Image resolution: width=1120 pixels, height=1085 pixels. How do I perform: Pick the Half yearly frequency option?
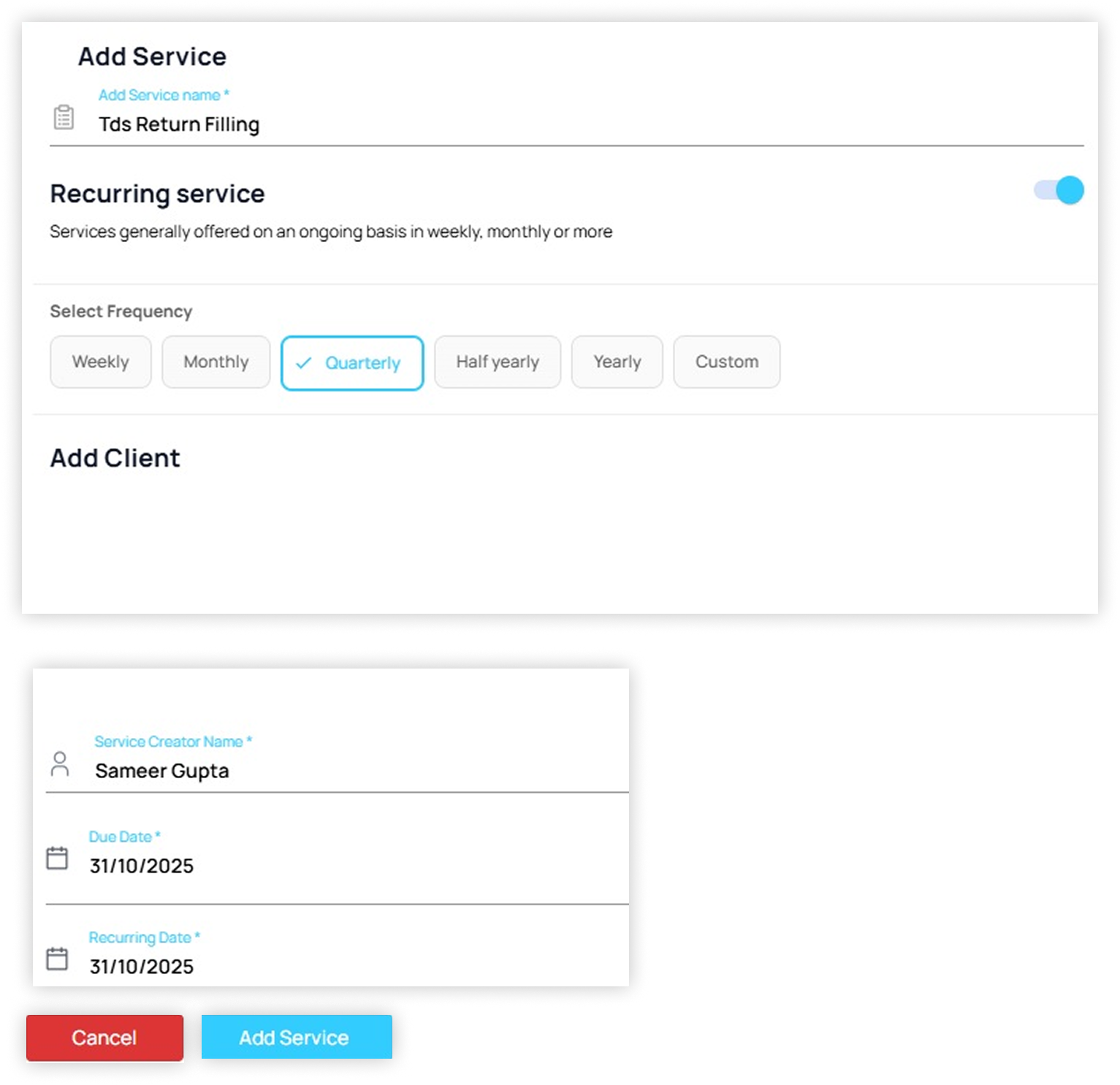pyautogui.click(x=498, y=362)
